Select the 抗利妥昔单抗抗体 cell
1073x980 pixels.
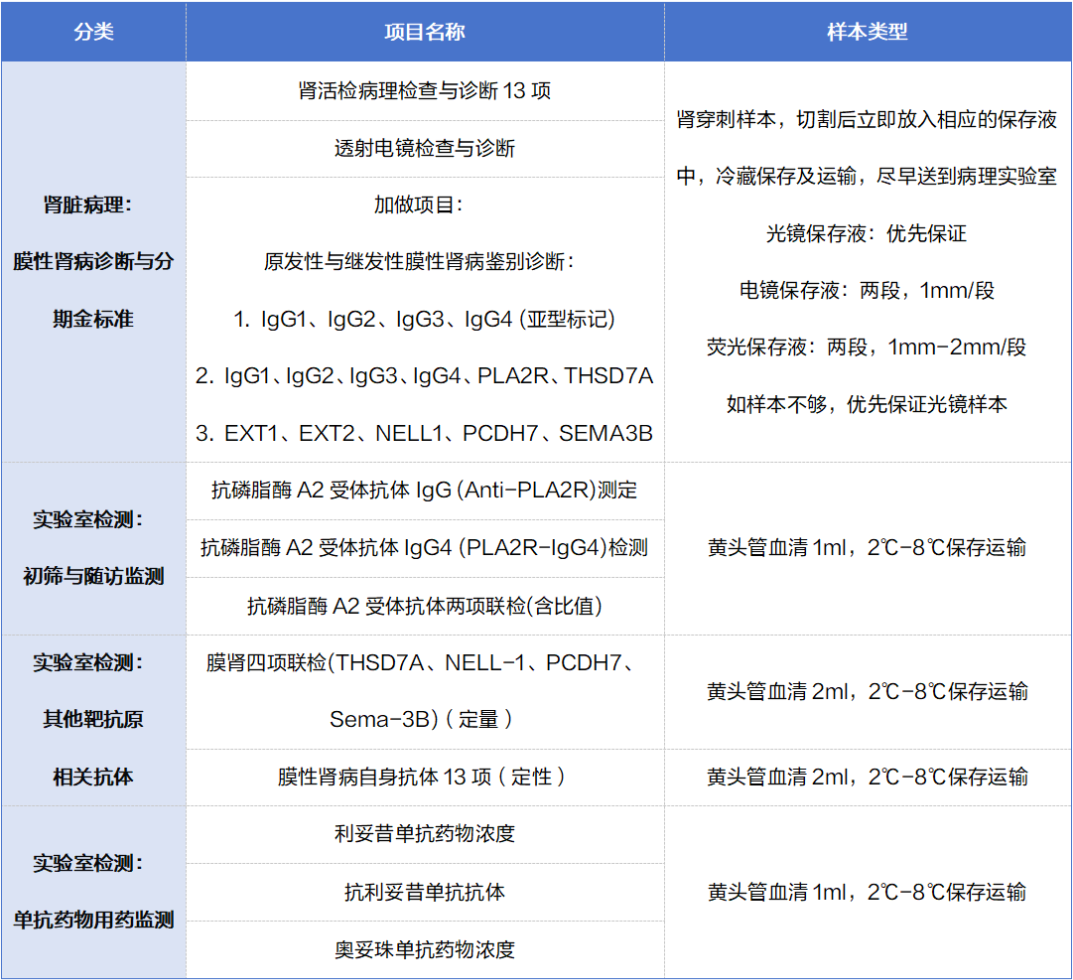(424, 892)
